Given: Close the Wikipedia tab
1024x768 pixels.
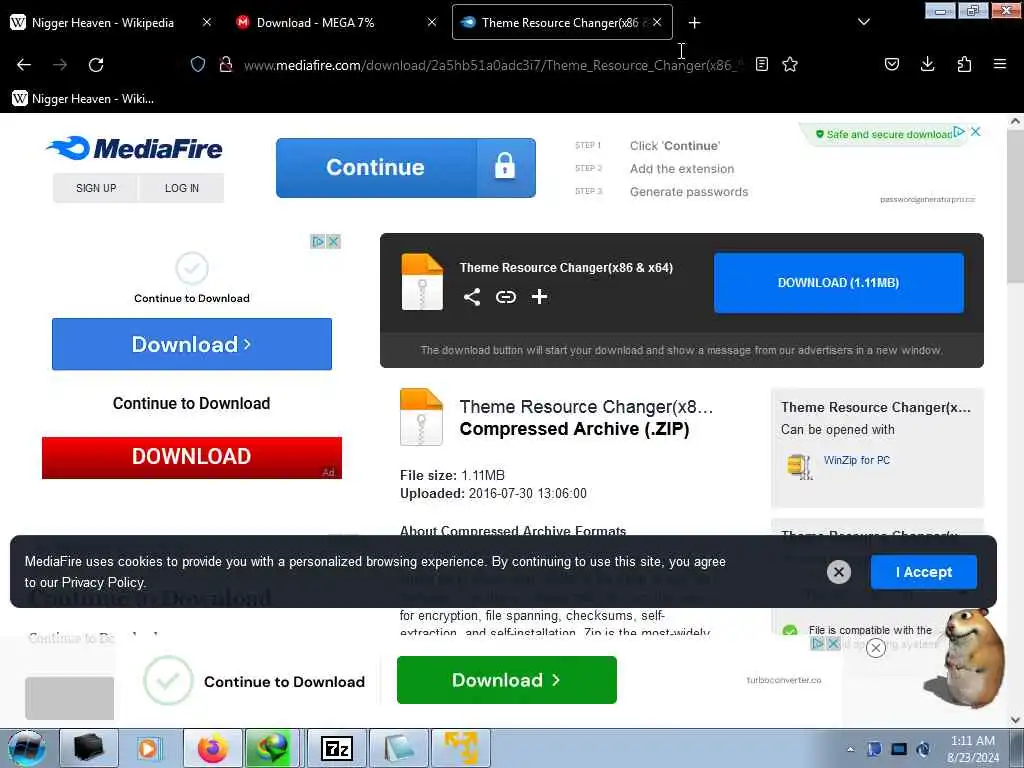Looking at the screenshot, I should [206, 22].
